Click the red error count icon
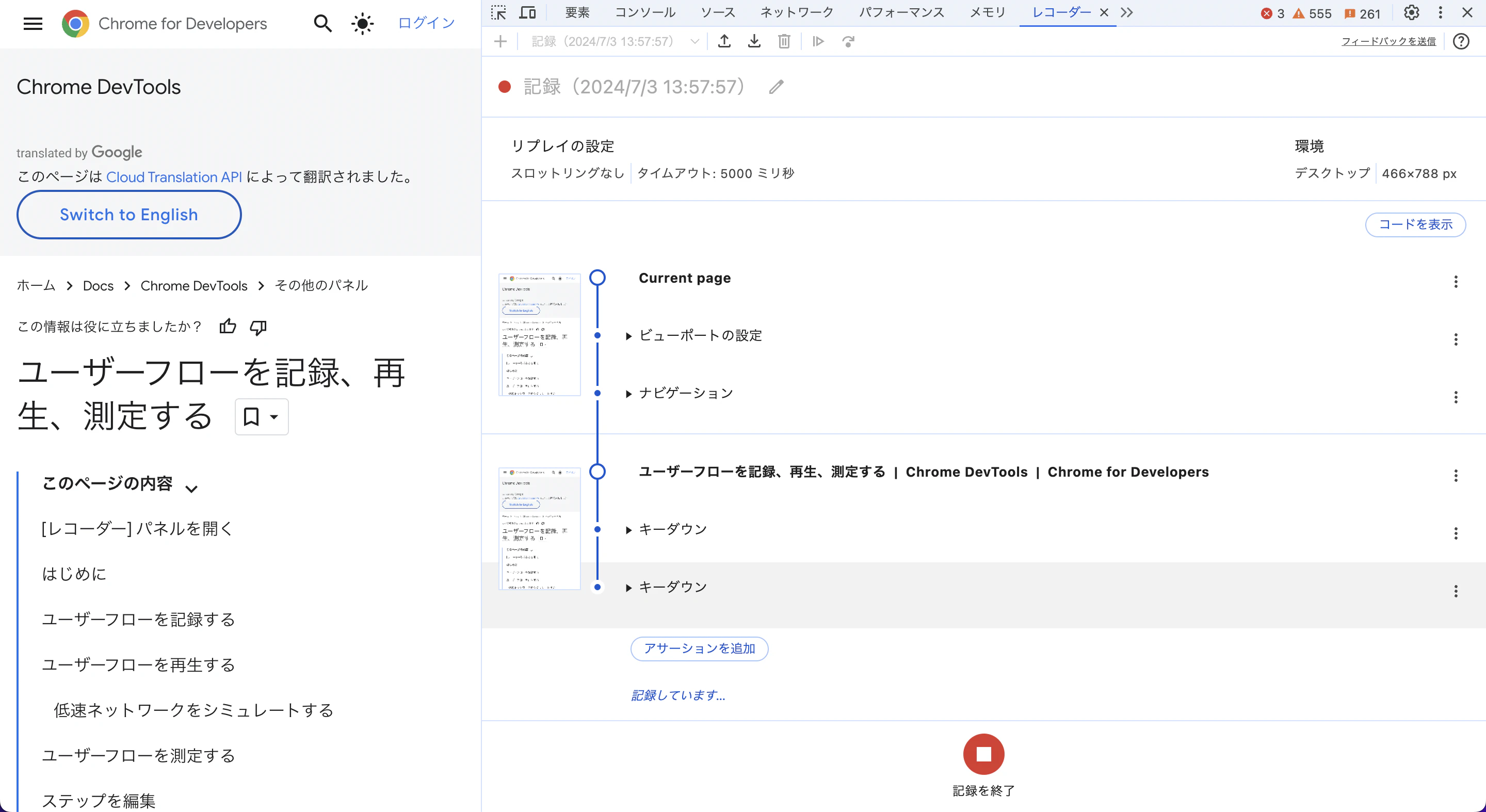The height and width of the screenshot is (812, 1486). (x=1266, y=13)
